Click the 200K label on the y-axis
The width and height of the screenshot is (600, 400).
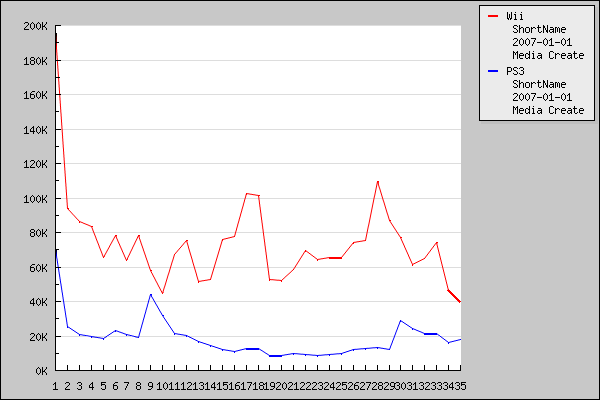(x=34, y=26)
